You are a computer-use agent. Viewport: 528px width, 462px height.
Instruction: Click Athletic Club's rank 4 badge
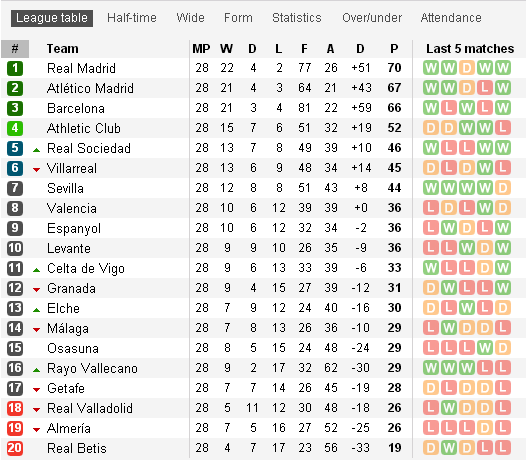pos(15,128)
